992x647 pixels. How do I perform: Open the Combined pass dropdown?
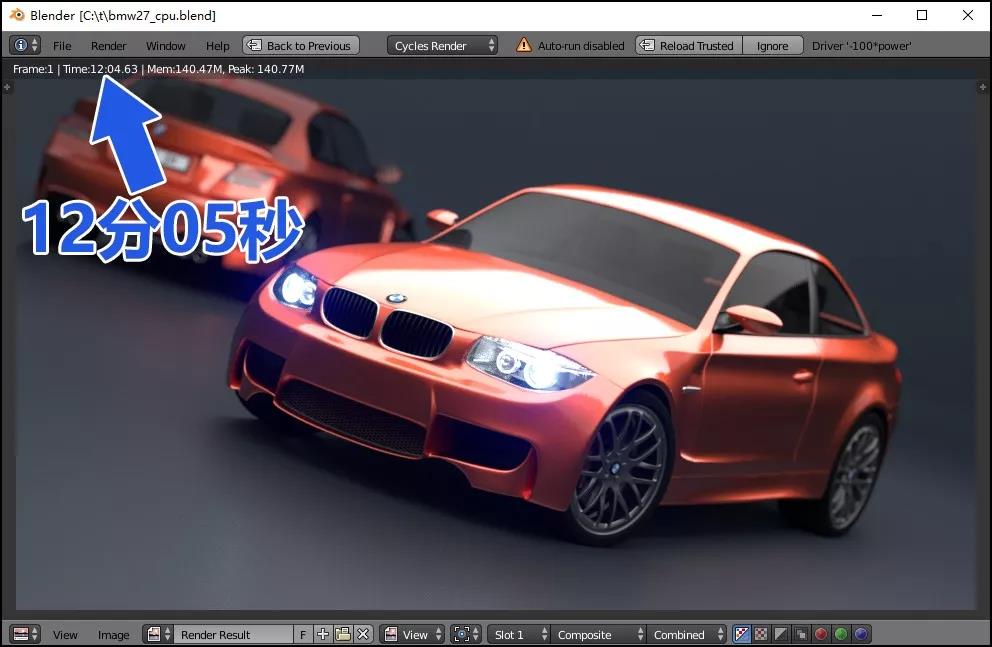tap(686, 634)
